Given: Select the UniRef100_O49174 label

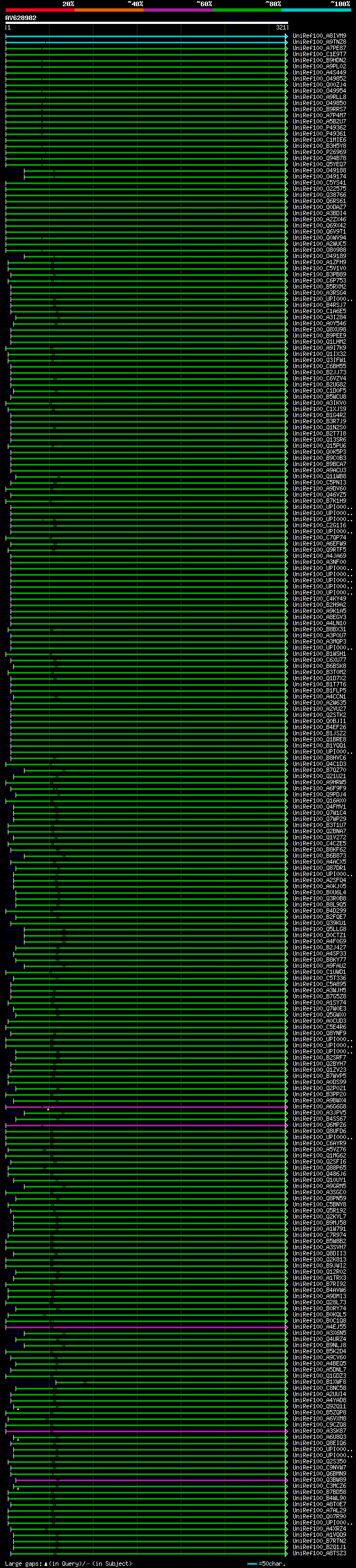Looking at the screenshot, I should coord(319,176).
